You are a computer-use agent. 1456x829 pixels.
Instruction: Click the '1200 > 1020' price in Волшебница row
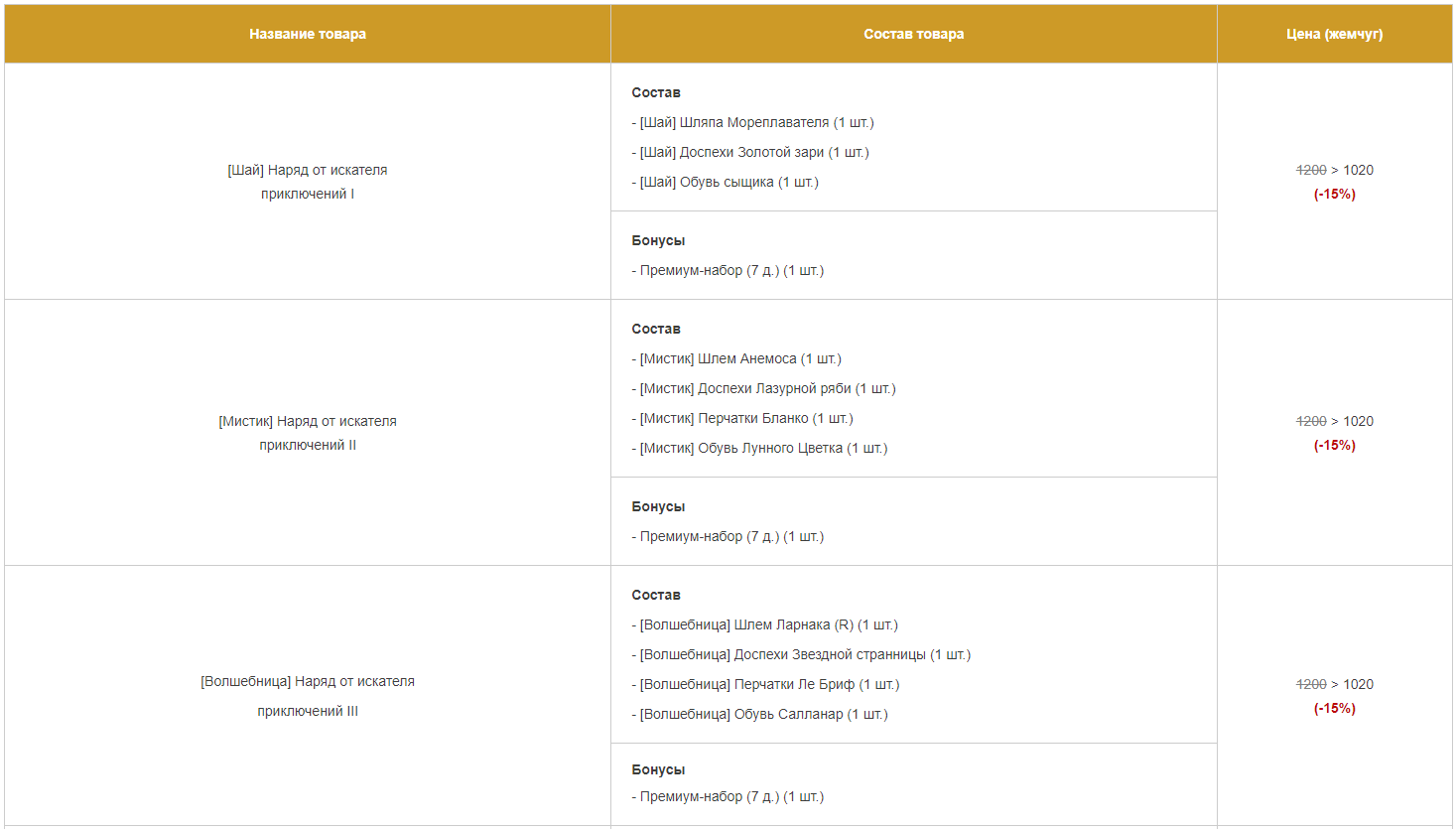tap(1335, 684)
